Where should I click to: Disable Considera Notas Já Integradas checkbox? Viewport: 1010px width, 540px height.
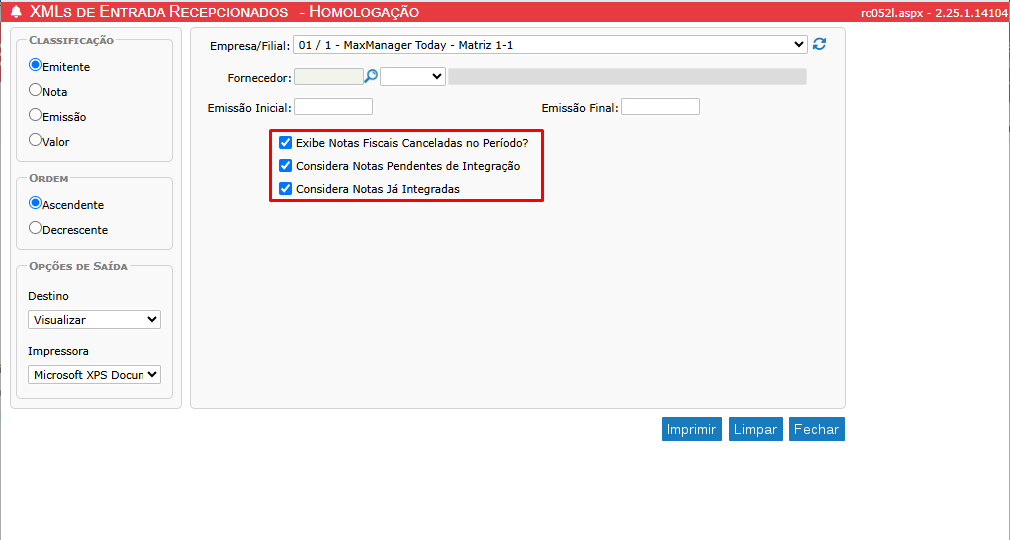pyautogui.click(x=286, y=188)
